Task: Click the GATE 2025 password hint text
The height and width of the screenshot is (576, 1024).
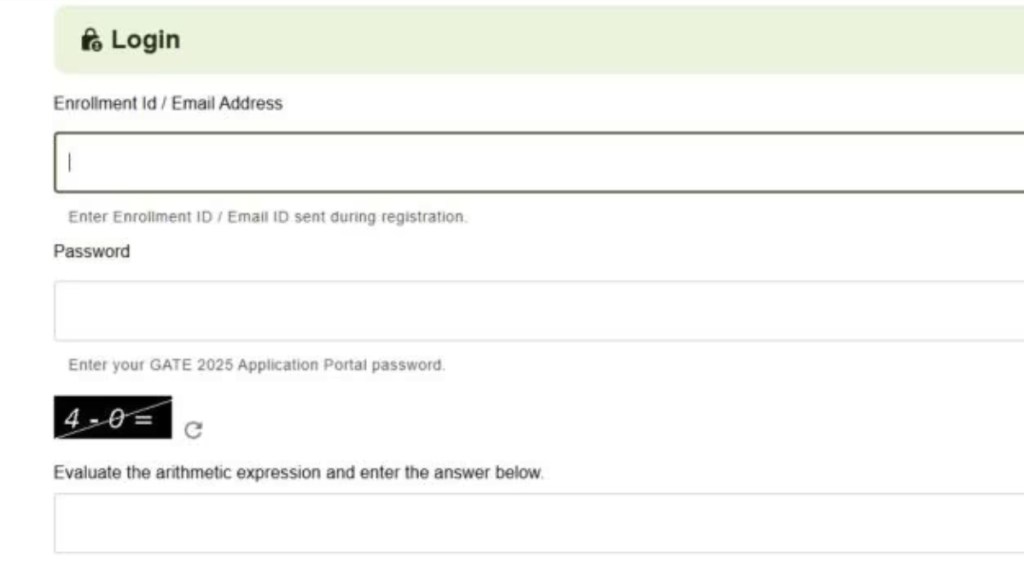Action: click(x=256, y=365)
